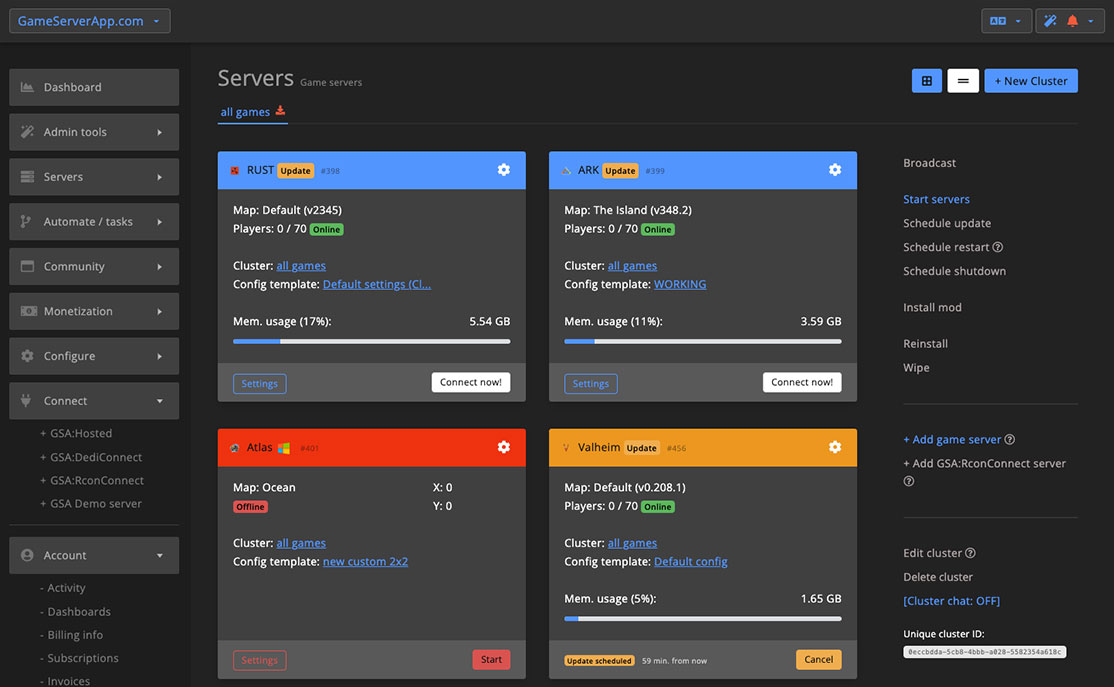Open the RUST server gear settings icon

pos(504,170)
